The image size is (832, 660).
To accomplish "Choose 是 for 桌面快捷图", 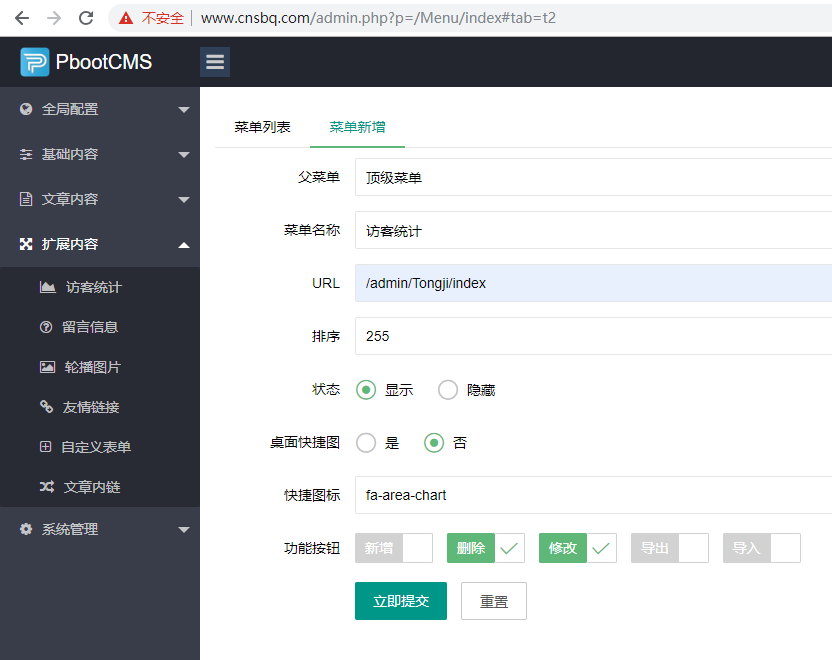I will pyautogui.click(x=366, y=443).
